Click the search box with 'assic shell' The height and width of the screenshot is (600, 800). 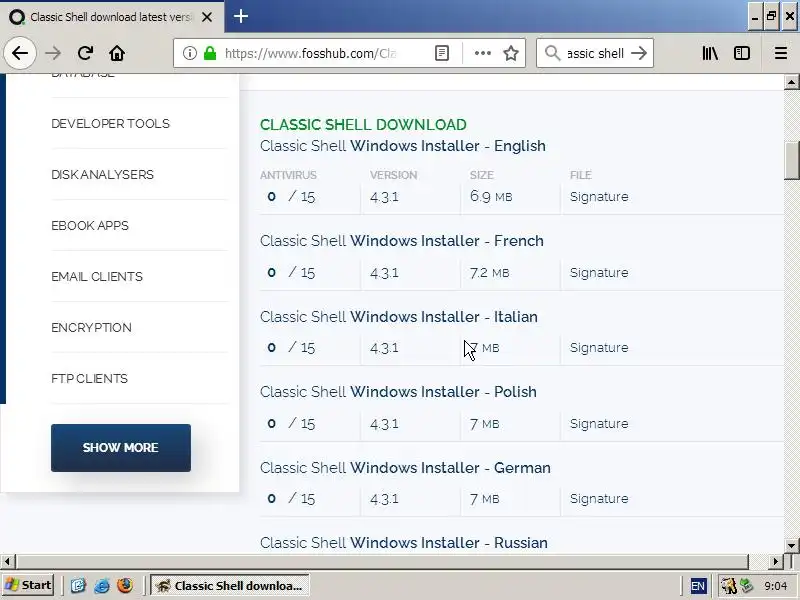pos(595,53)
